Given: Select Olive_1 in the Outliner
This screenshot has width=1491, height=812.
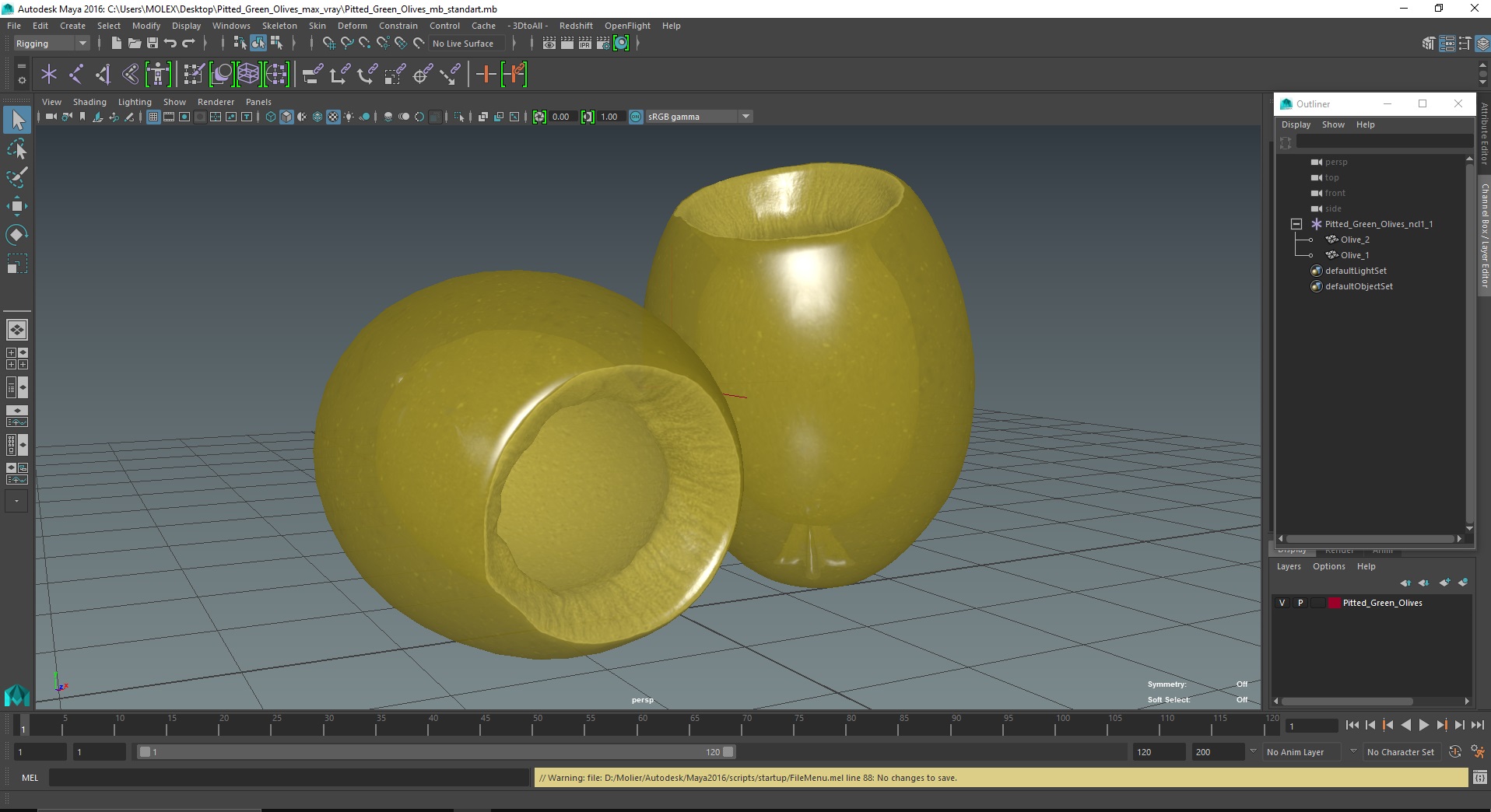Looking at the screenshot, I should tap(1355, 255).
